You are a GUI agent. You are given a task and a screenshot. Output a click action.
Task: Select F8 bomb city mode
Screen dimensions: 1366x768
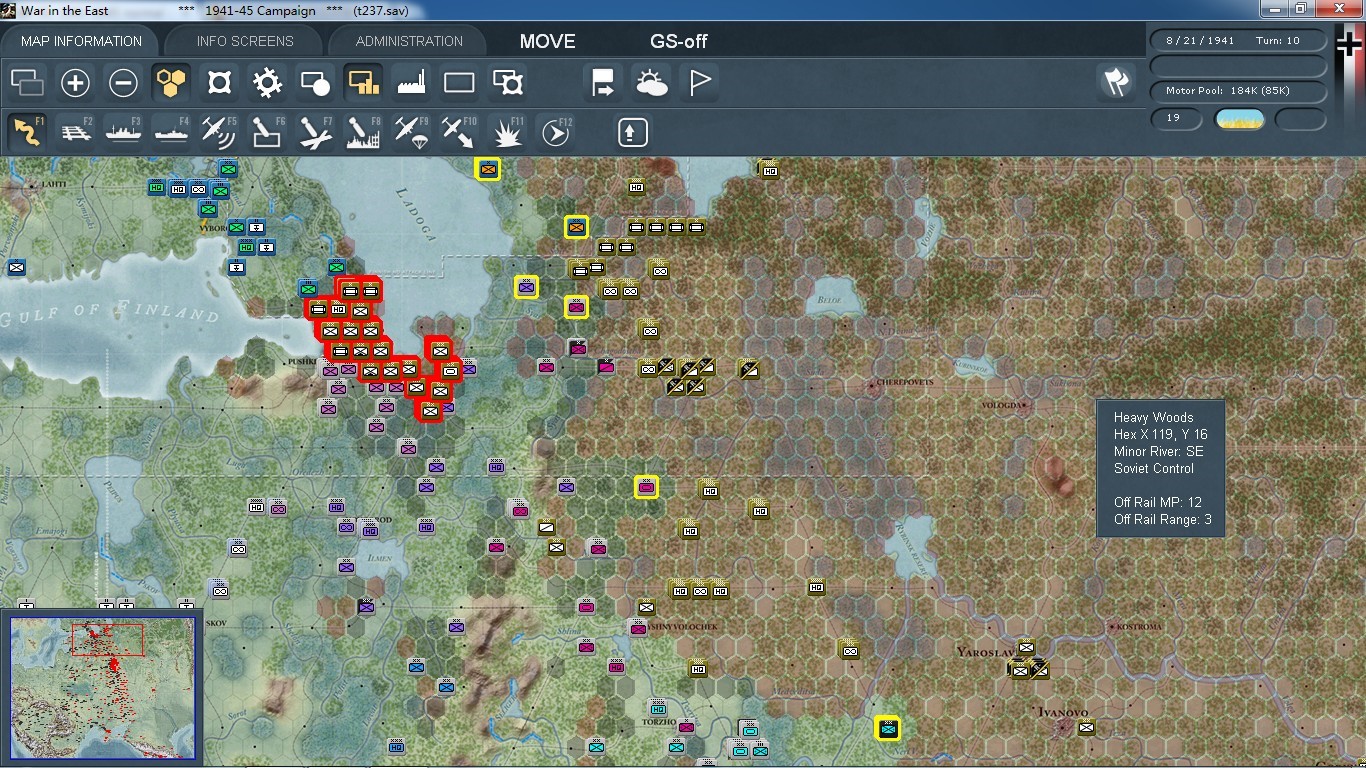click(363, 132)
